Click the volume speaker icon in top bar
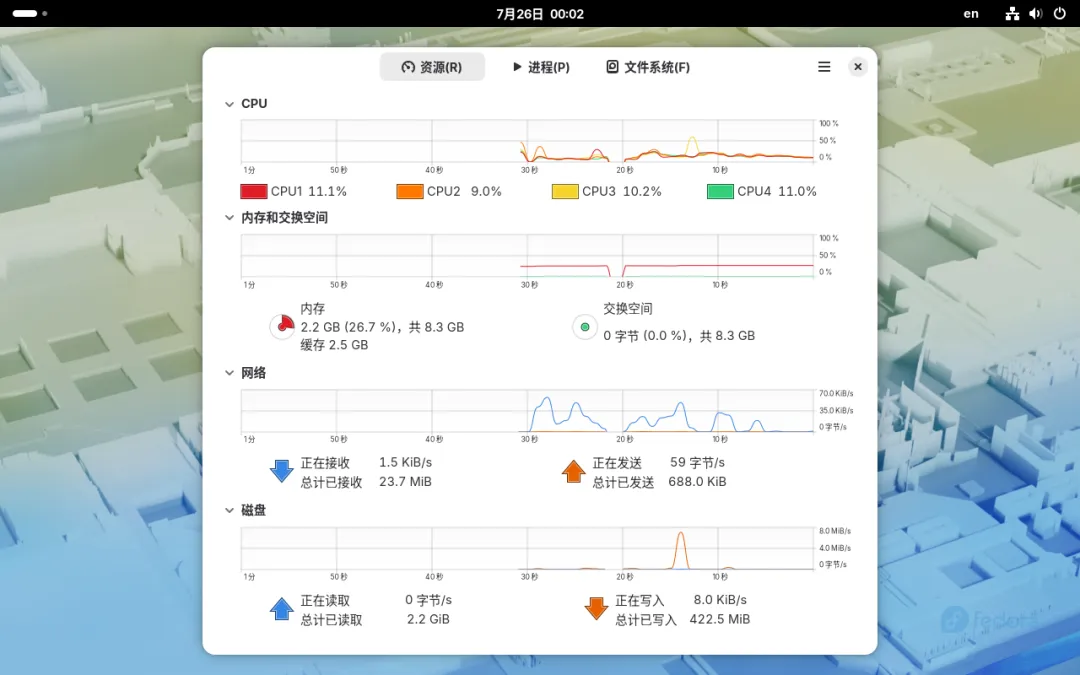This screenshot has width=1080, height=675. pyautogui.click(x=1036, y=14)
